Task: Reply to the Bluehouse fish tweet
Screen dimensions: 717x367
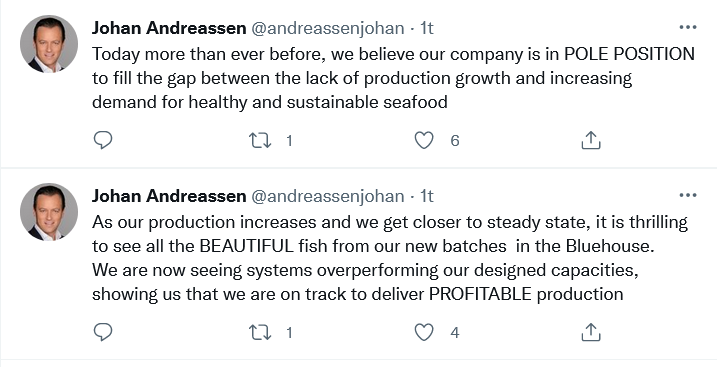Action: 103,332
